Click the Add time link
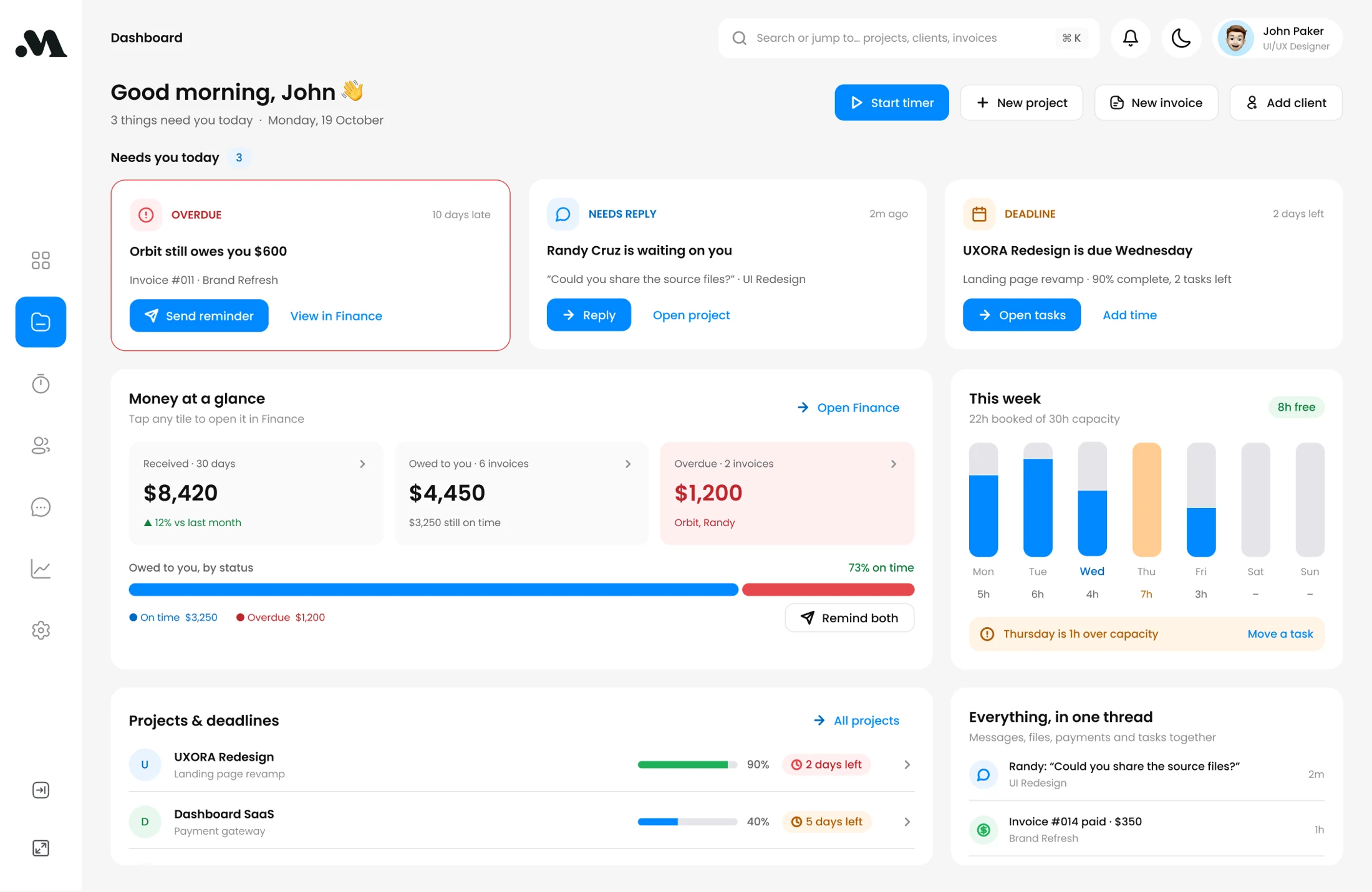The width and height of the screenshot is (1372, 892). coord(1129,315)
